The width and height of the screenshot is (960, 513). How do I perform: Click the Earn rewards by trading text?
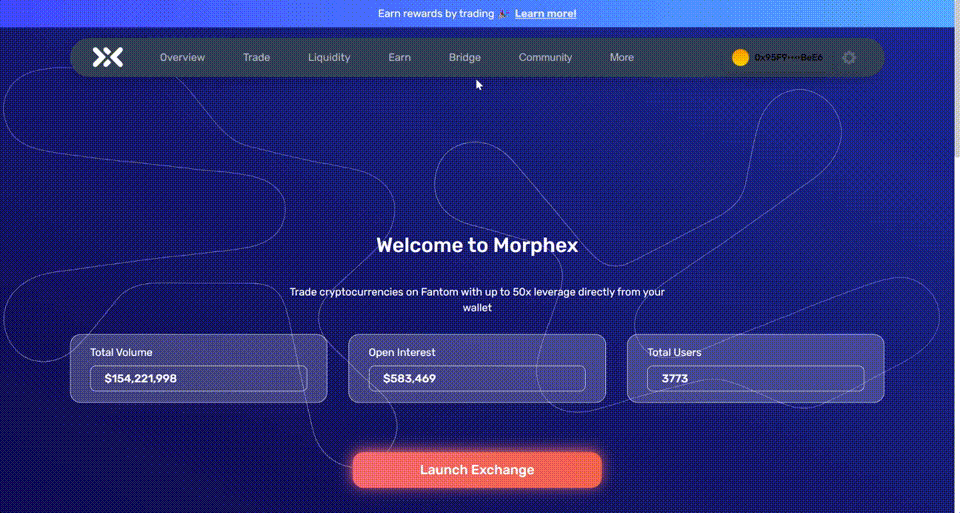coord(436,13)
